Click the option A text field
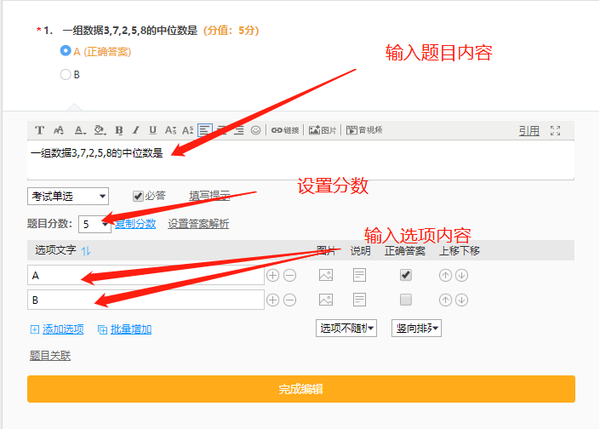 [x=145, y=275]
